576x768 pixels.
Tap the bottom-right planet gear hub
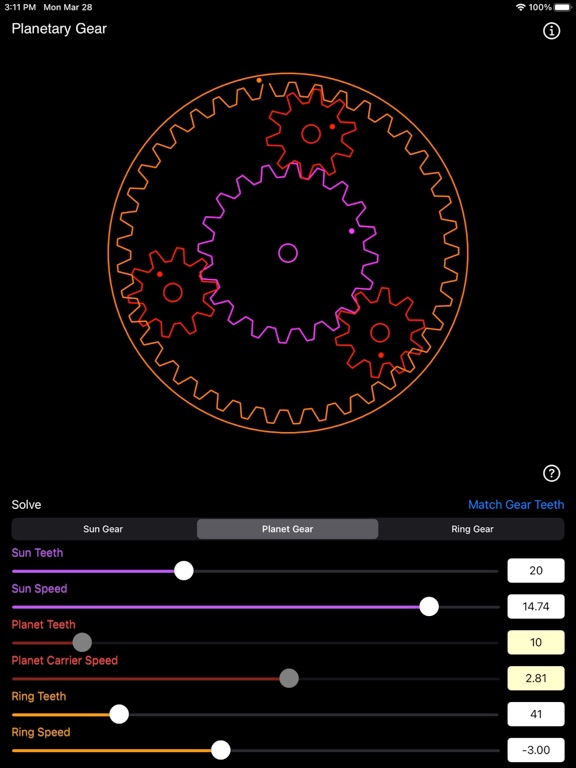pyautogui.click(x=380, y=333)
